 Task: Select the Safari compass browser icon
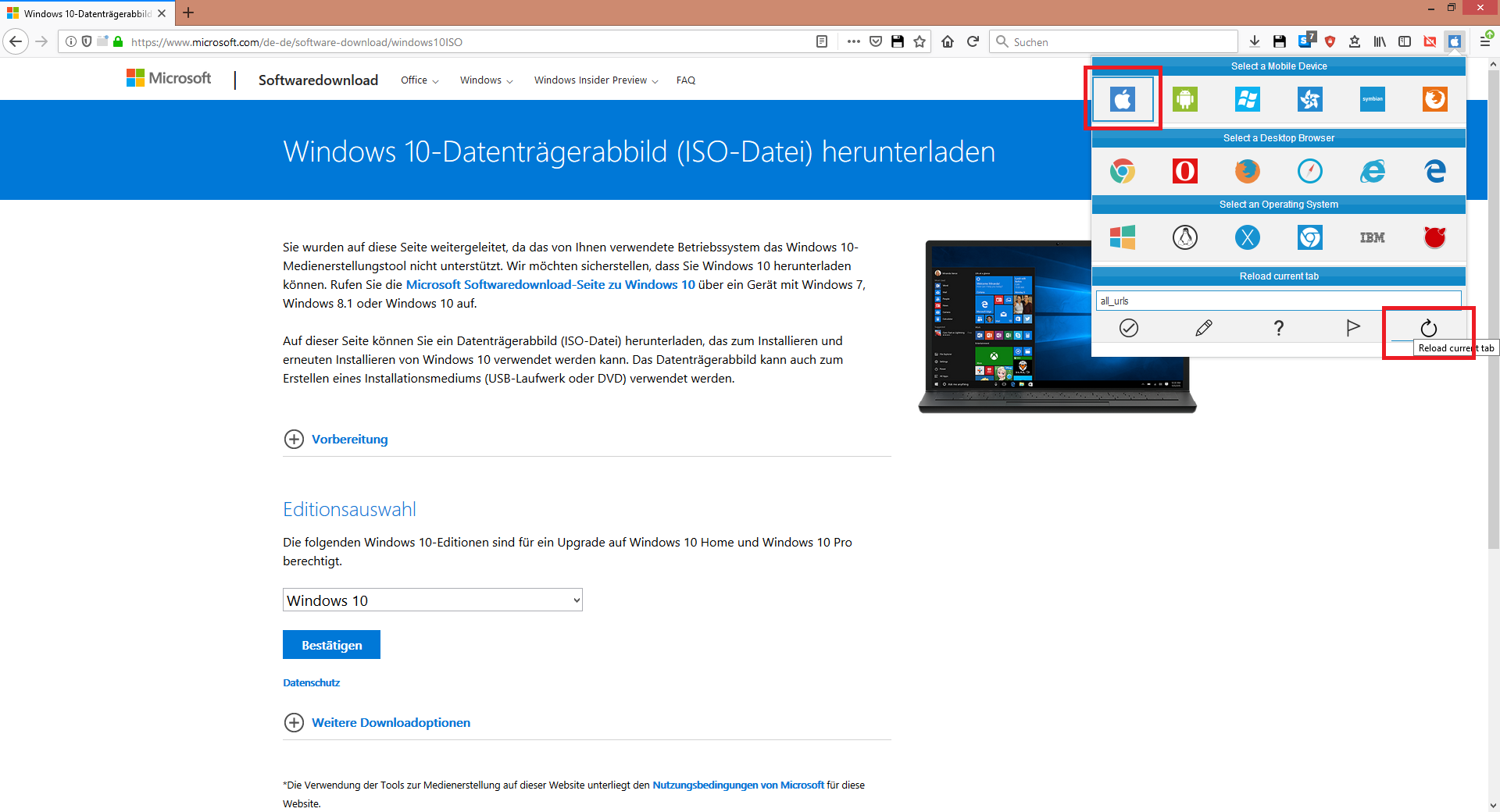(x=1309, y=171)
